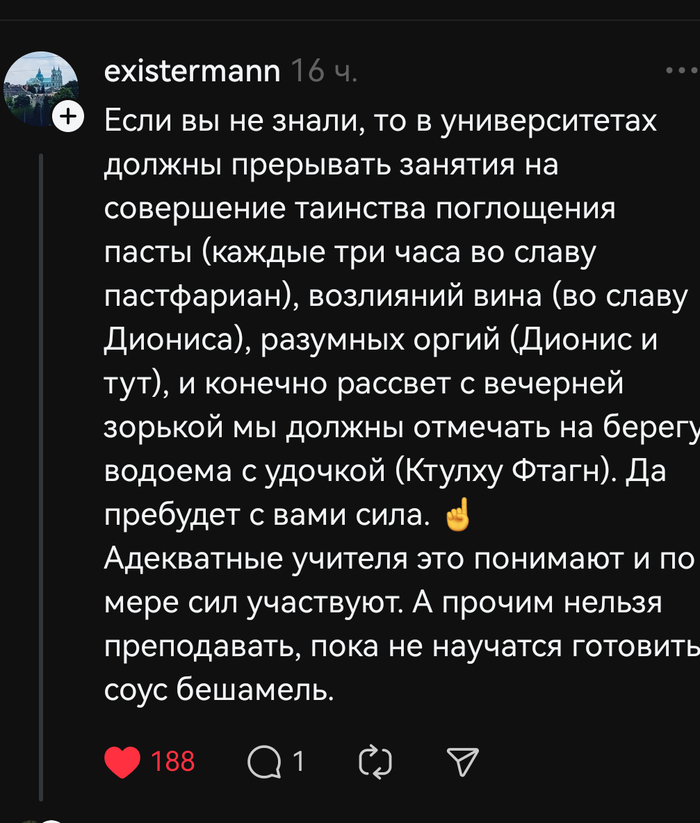The image size is (700, 823).
Task: Click the pointing finger emoji in the post
Action: click(x=455, y=516)
